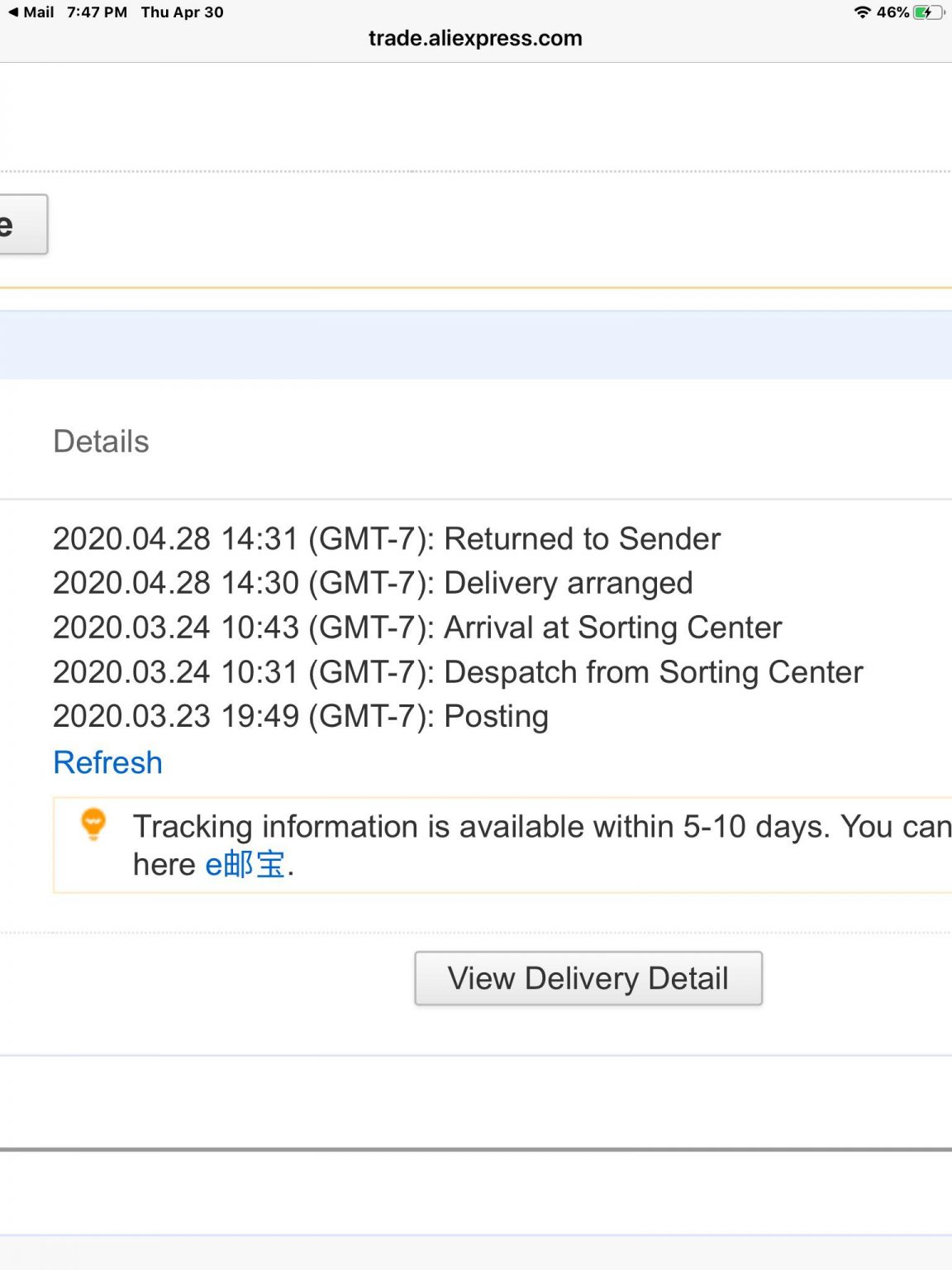The image size is (952, 1270).
Task: Select the Posting tracking entry
Action: pyautogui.click(x=301, y=716)
